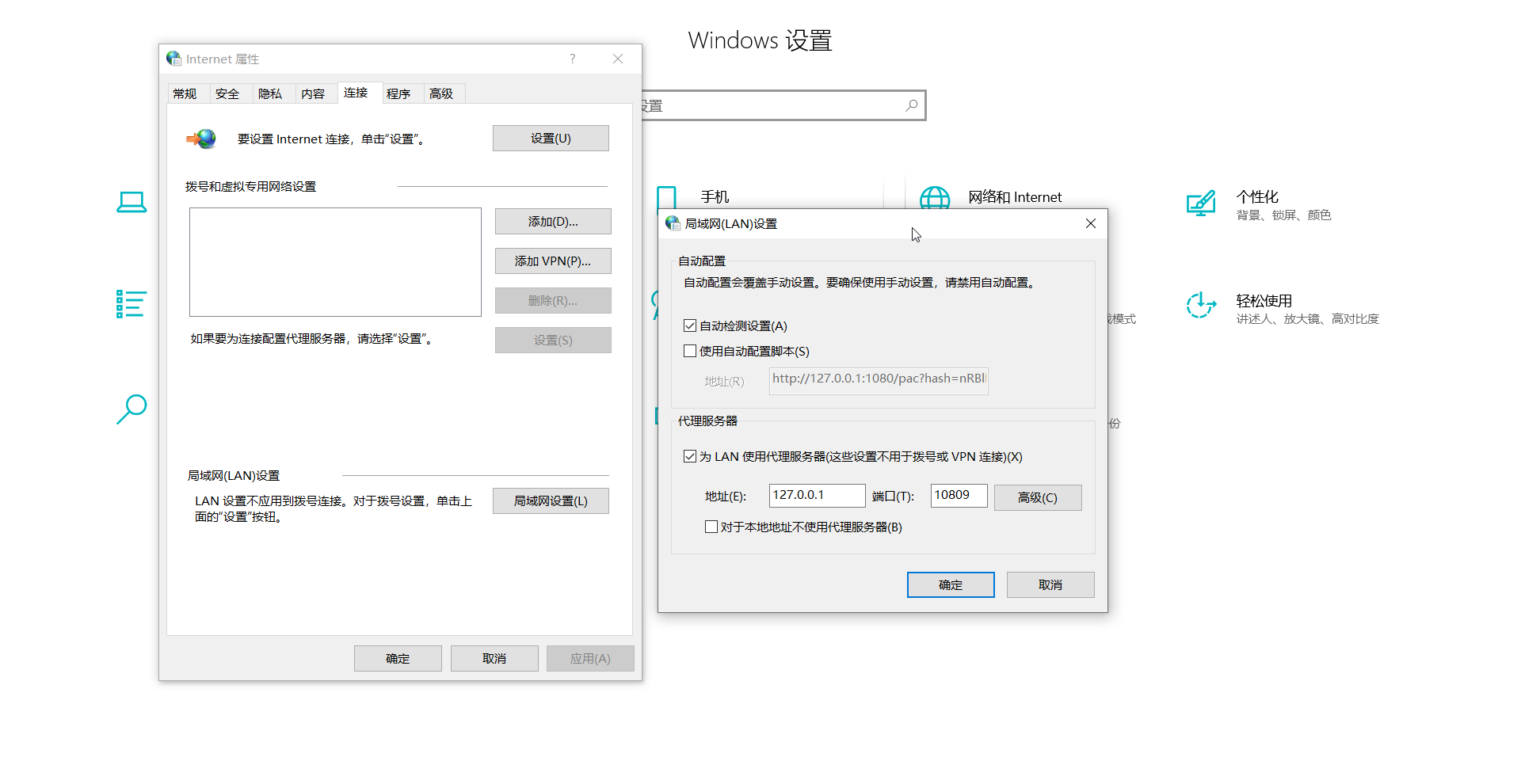Close the LAN Settings dialog
1521x784 pixels.
coord(1091,223)
